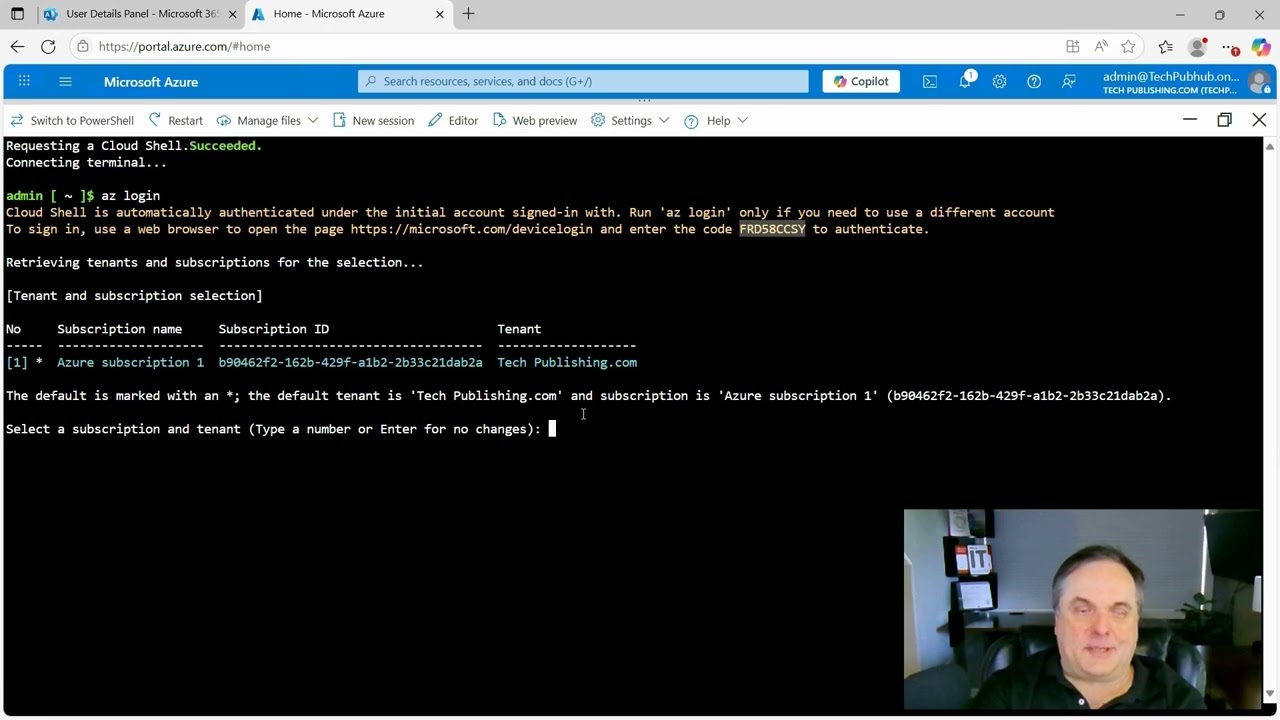
Task: Open the admin@TechPubhub account menu
Action: 1171,82
